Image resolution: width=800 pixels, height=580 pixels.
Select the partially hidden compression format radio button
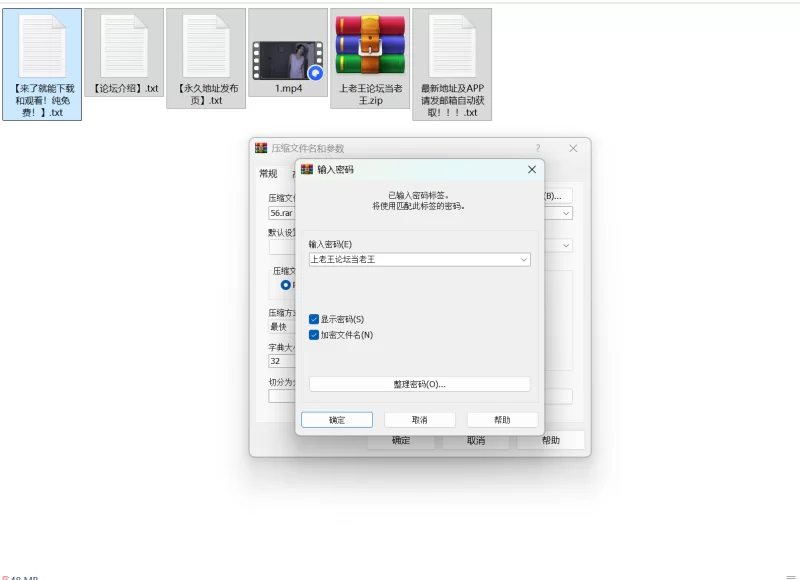tap(286, 285)
